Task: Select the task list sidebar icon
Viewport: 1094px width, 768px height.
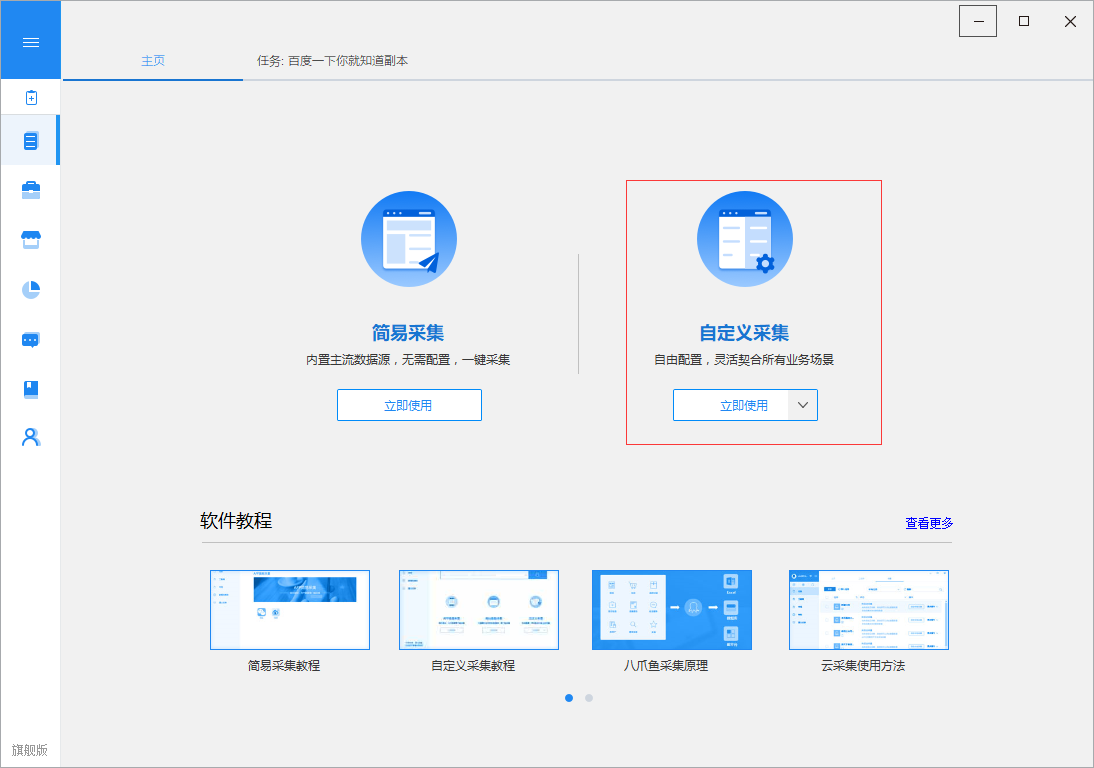Action: tap(31, 141)
